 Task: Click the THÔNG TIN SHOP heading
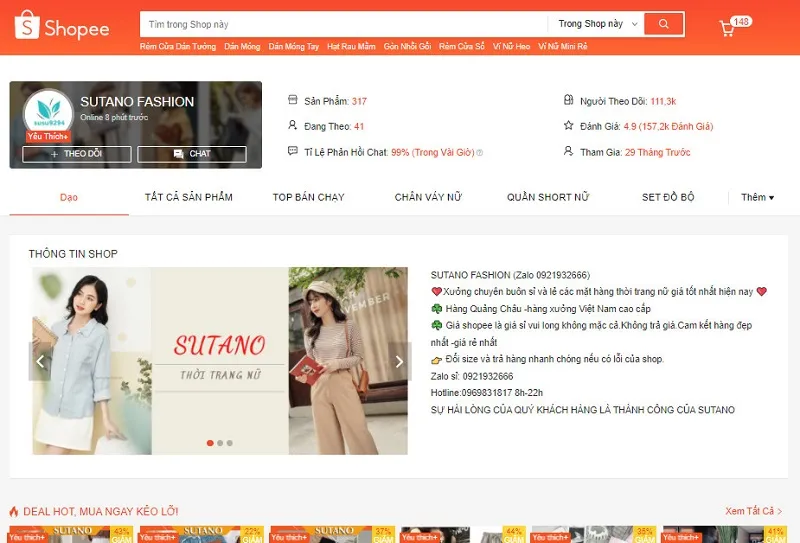pos(73,254)
